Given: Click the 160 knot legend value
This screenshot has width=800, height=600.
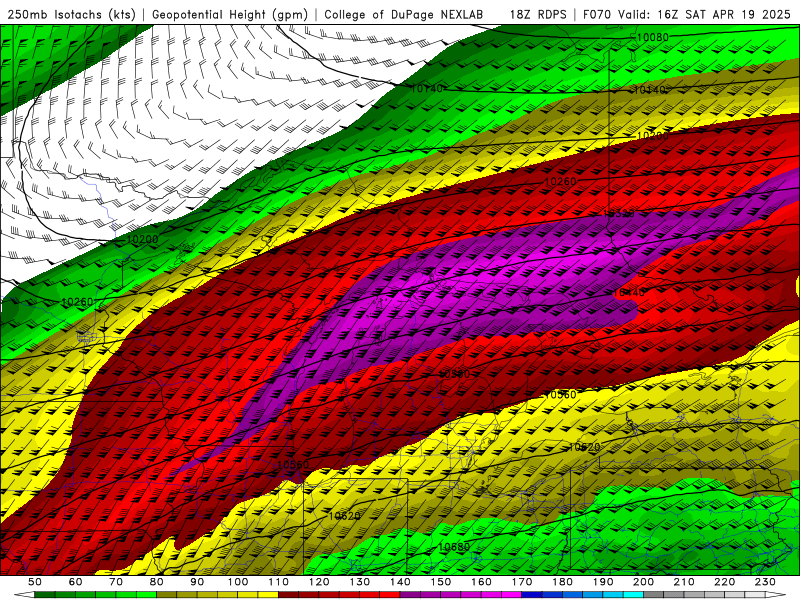Looking at the screenshot, I should pos(481,582).
